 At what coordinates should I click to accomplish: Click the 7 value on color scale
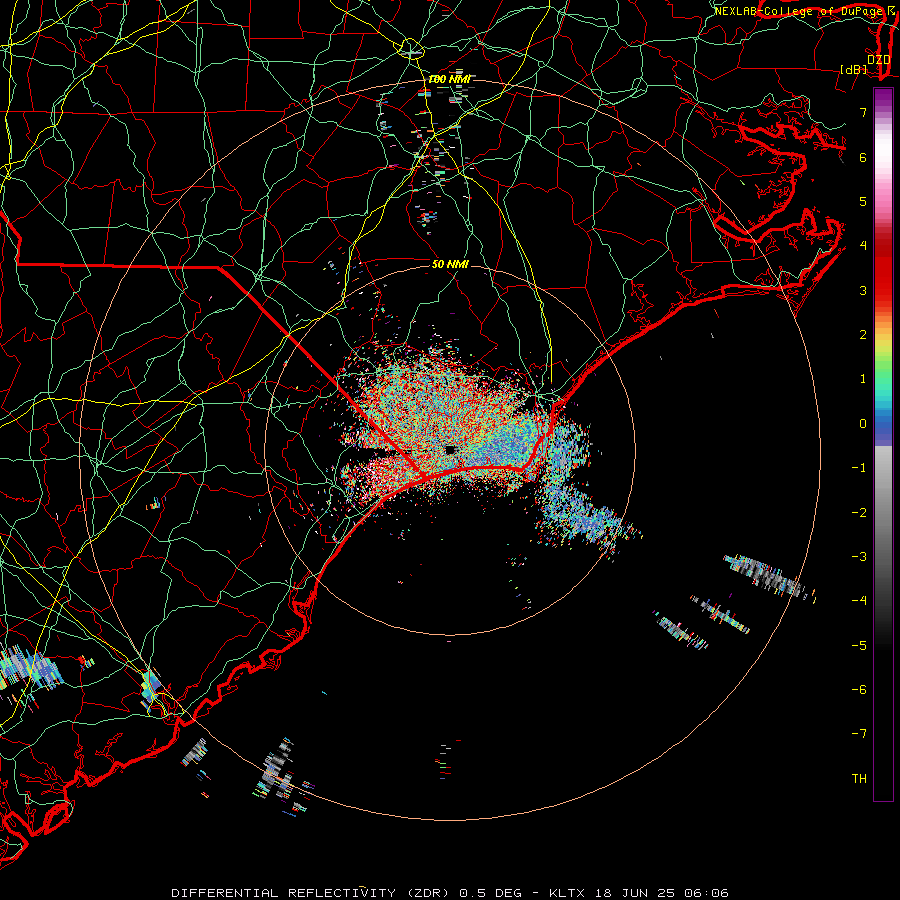point(863,112)
